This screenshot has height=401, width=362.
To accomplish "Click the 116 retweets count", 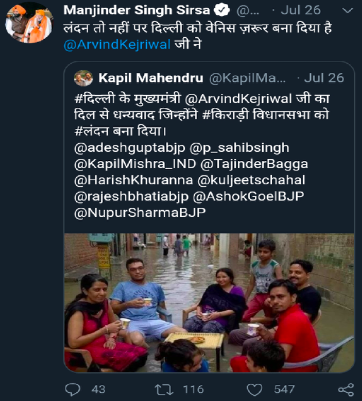I will click(193, 389).
